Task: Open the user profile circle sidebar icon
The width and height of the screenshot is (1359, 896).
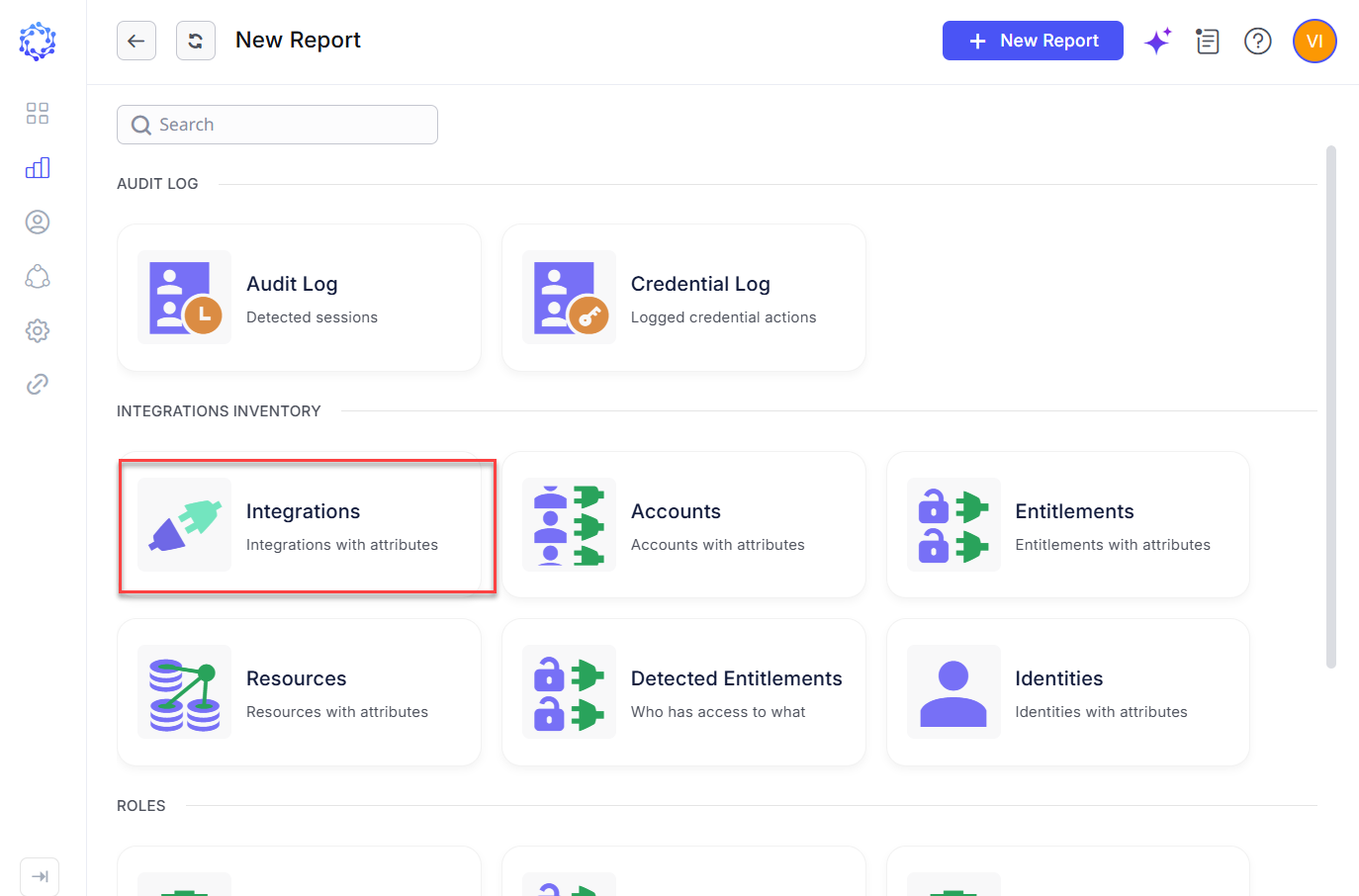Action: coord(38,222)
